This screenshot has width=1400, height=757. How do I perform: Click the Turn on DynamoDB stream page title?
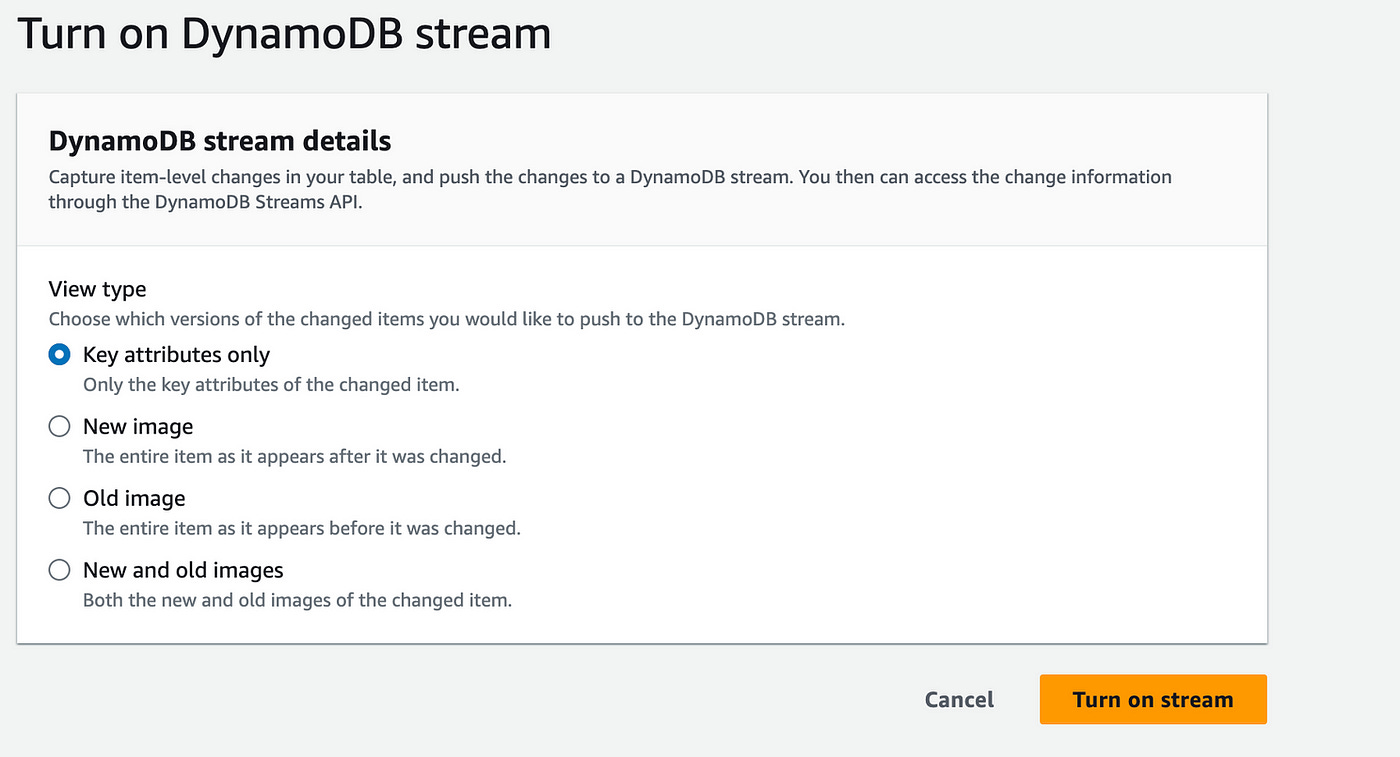click(284, 33)
